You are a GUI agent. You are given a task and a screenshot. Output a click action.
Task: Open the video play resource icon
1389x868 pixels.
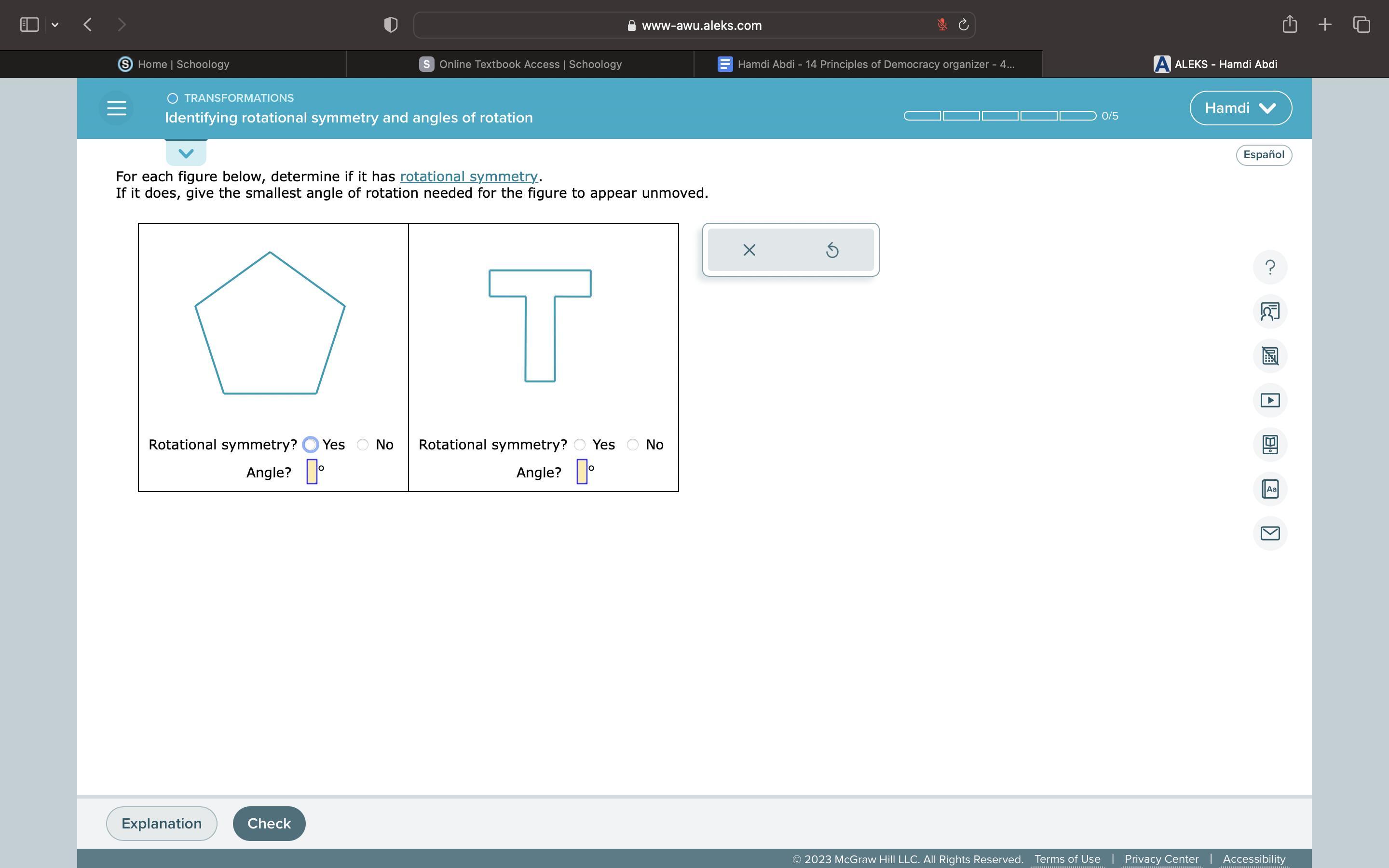point(1269,400)
